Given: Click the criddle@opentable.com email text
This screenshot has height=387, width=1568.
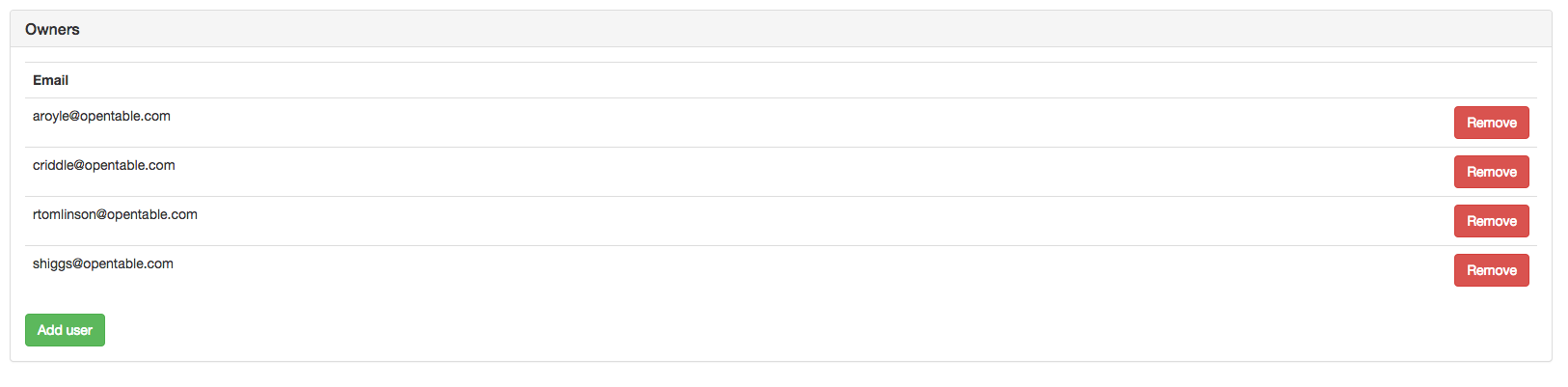Looking at the screenshot, I should pos(104,165).
